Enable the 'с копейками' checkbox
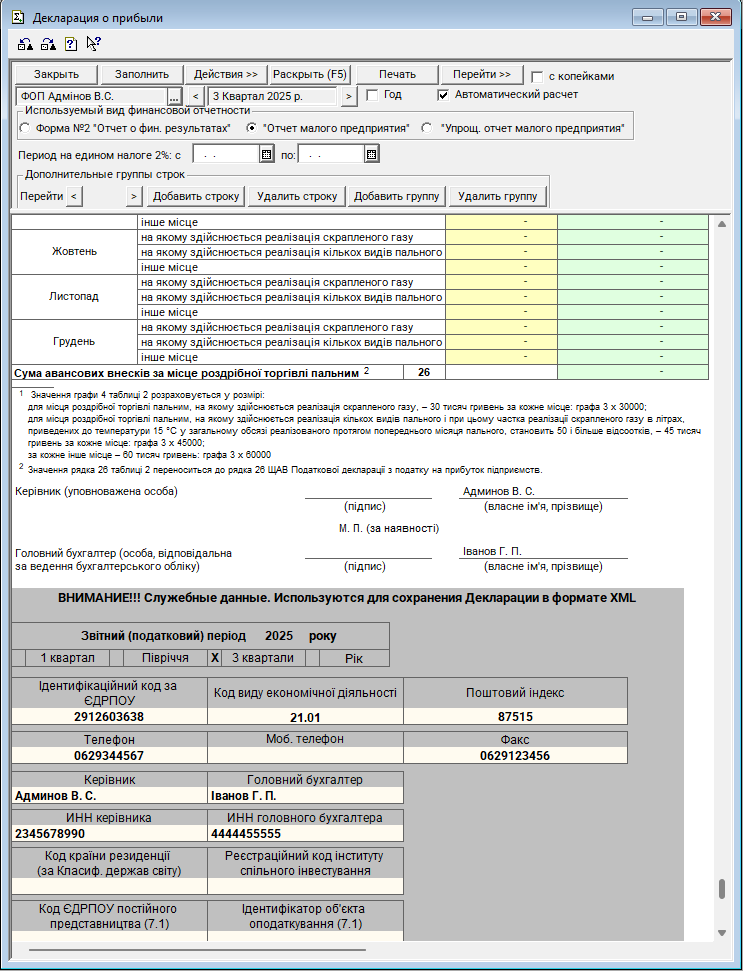 (537, 76)
